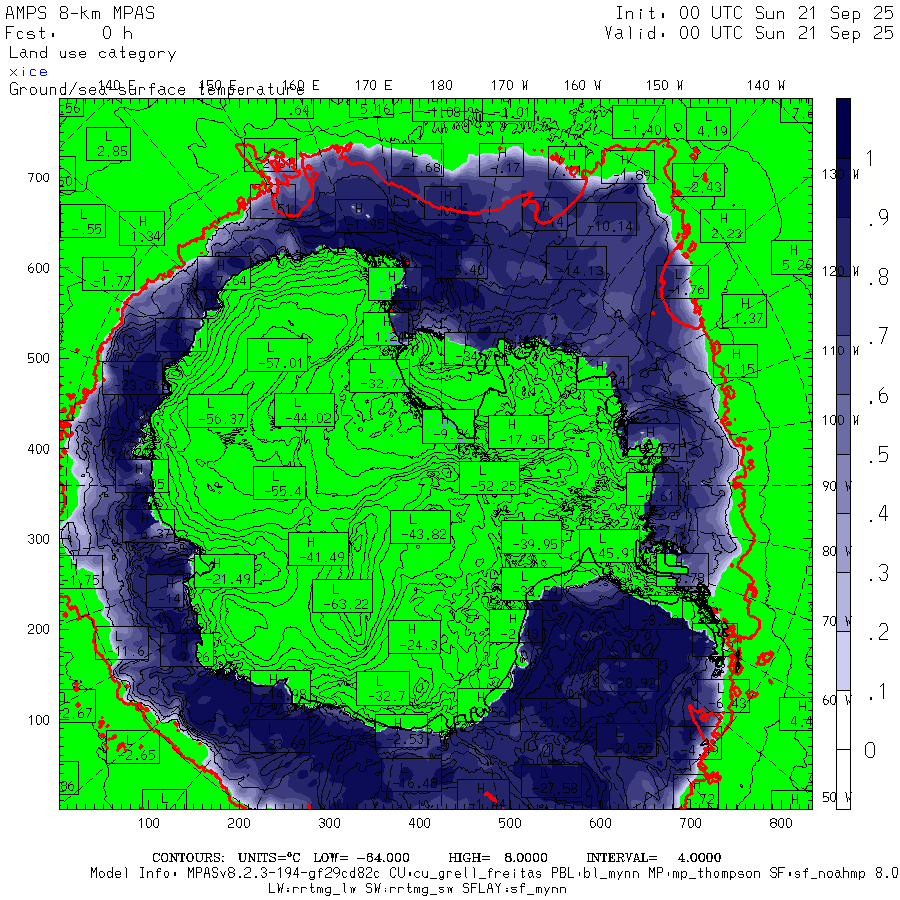This screenshot has width=900, height=900.
Task: Click the 180 longitude label on top axis
Action: pos(440,86)
